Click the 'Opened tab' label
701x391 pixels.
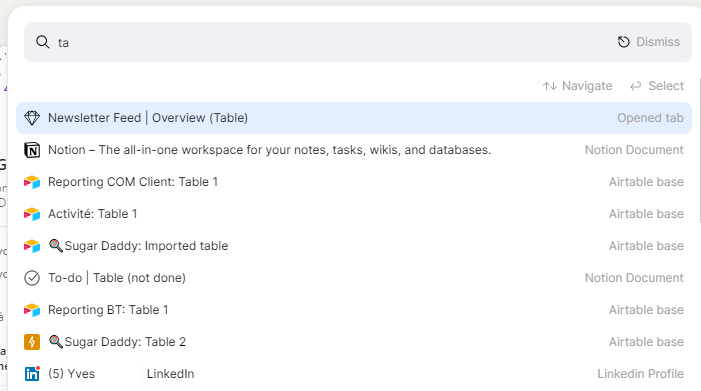(x=650, y=118)
